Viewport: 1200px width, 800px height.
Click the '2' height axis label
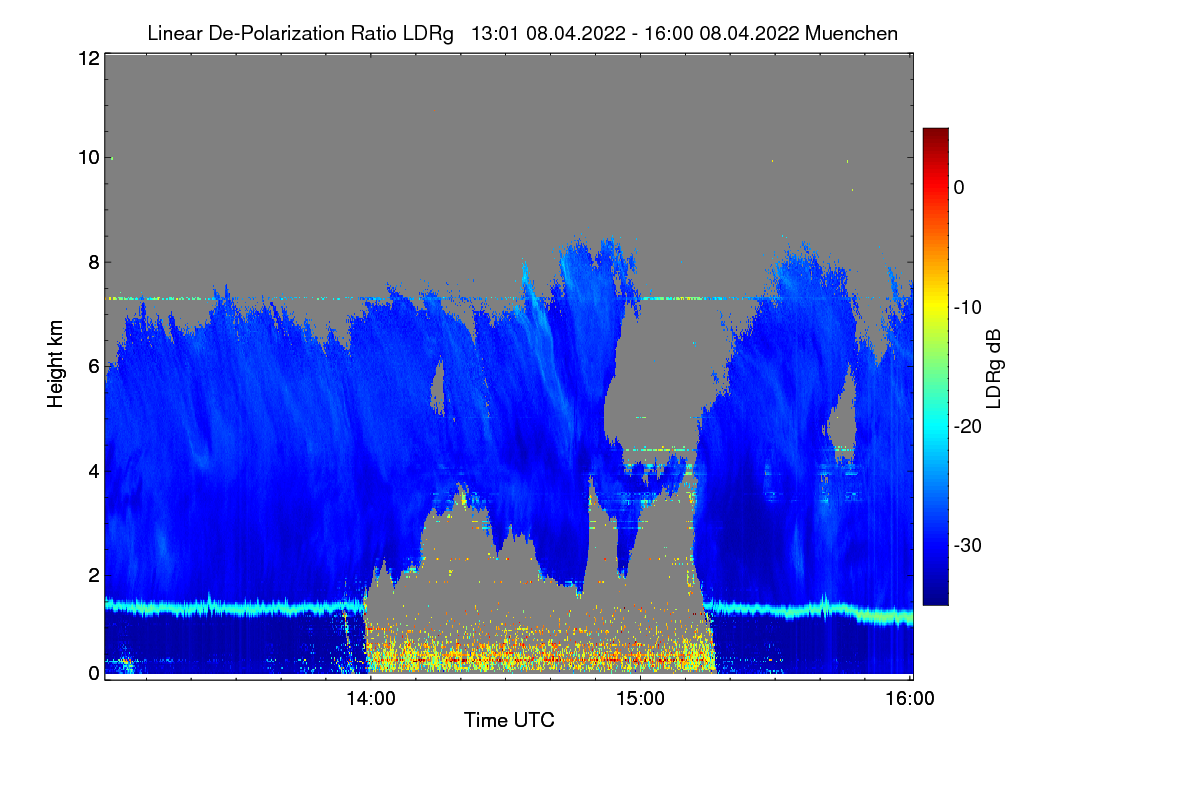tap(94, 574)
